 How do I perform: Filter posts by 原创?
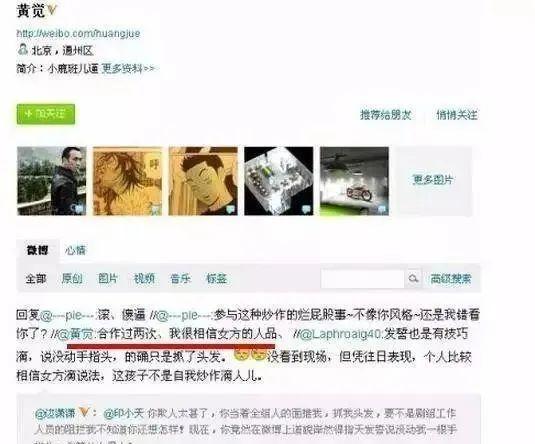tap(72, 278)
